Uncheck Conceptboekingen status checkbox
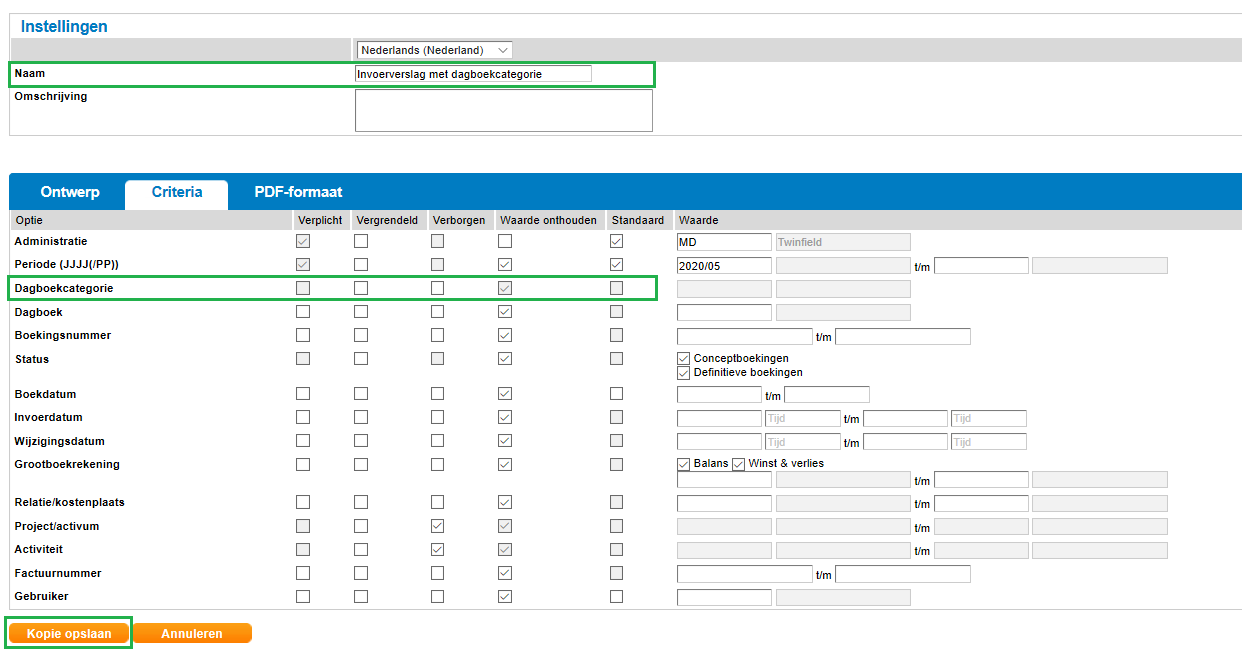This screenshot has width=1242, height=655. [x=684, y=358]
